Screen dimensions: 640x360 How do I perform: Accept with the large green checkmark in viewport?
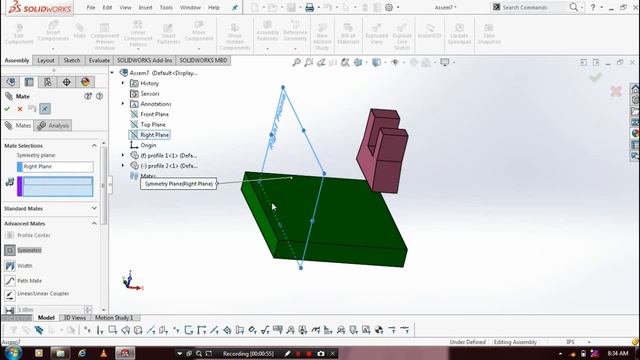(596, 76)
